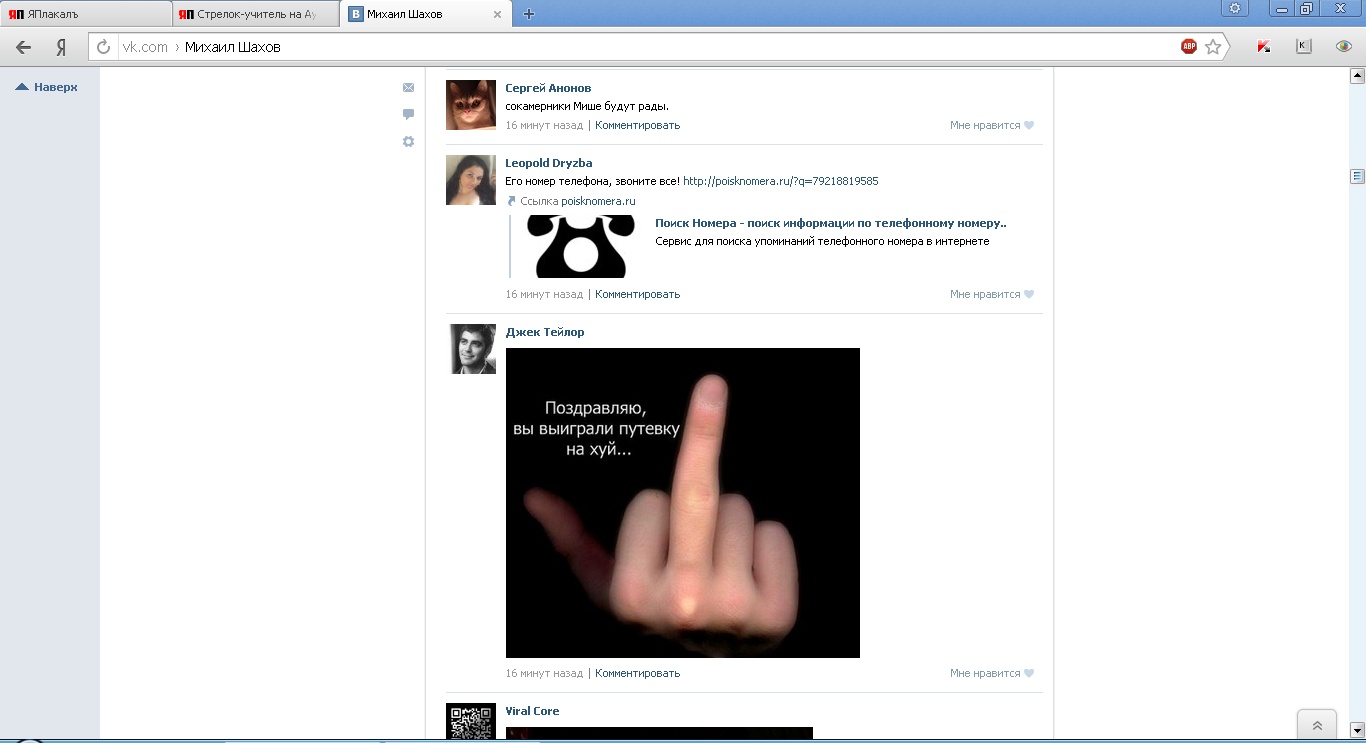Click 'Комментировать' under Сергей Анонов's post

[637, 126]
